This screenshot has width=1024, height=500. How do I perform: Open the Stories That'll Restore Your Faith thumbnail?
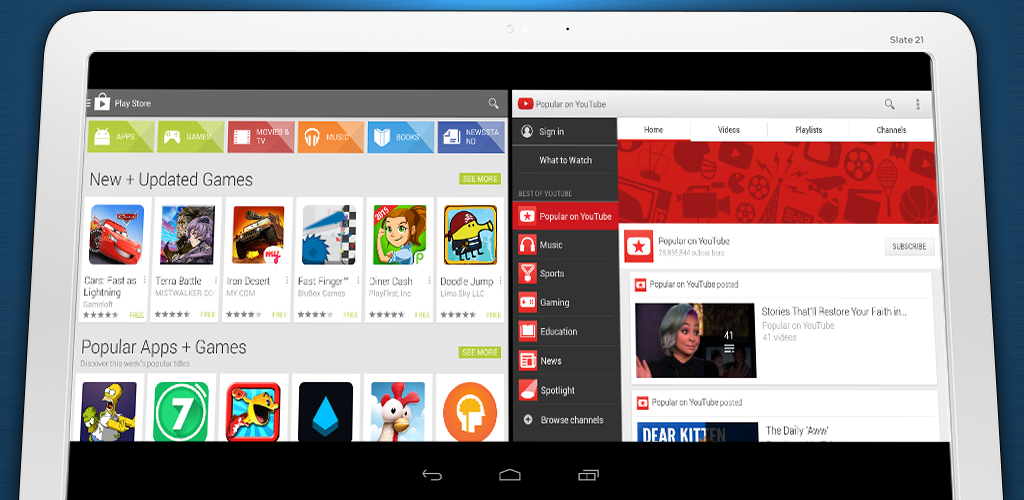[x=696, y=340]
